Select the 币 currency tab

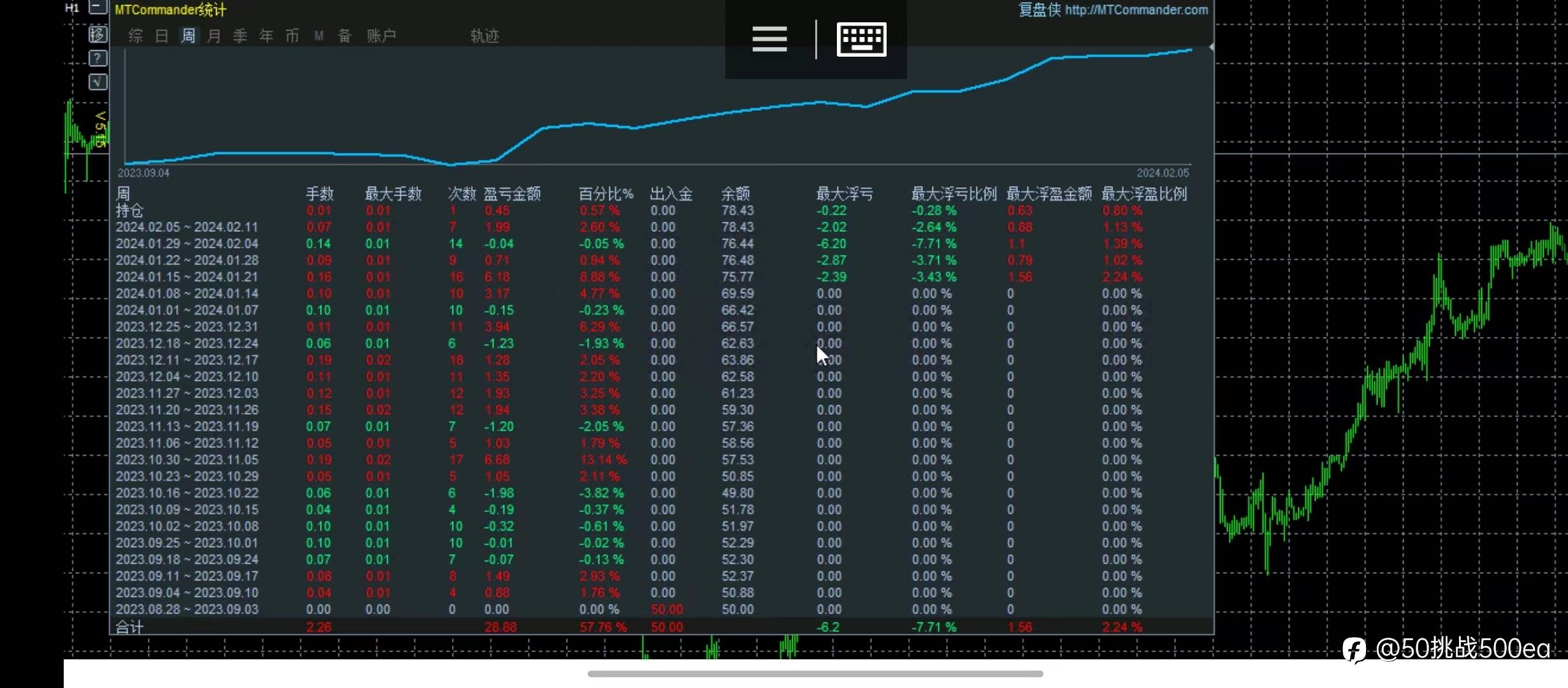[293, 36]
